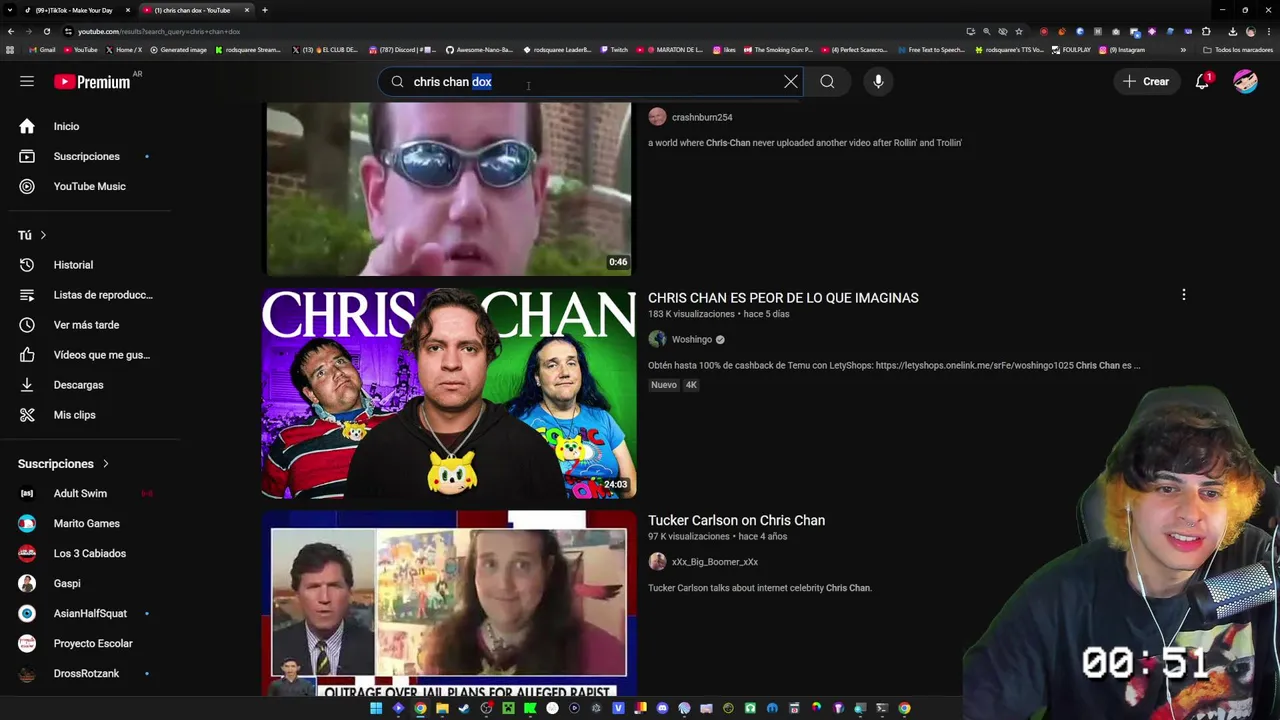Expand the Tú section chevron
The image size is (1280, 720).
pyautogui.click(x=43, y=235)
